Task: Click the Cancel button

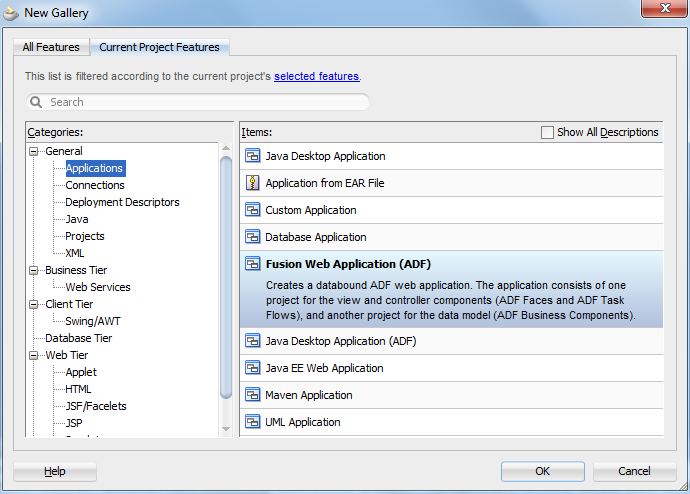Action: pos(634,471)
